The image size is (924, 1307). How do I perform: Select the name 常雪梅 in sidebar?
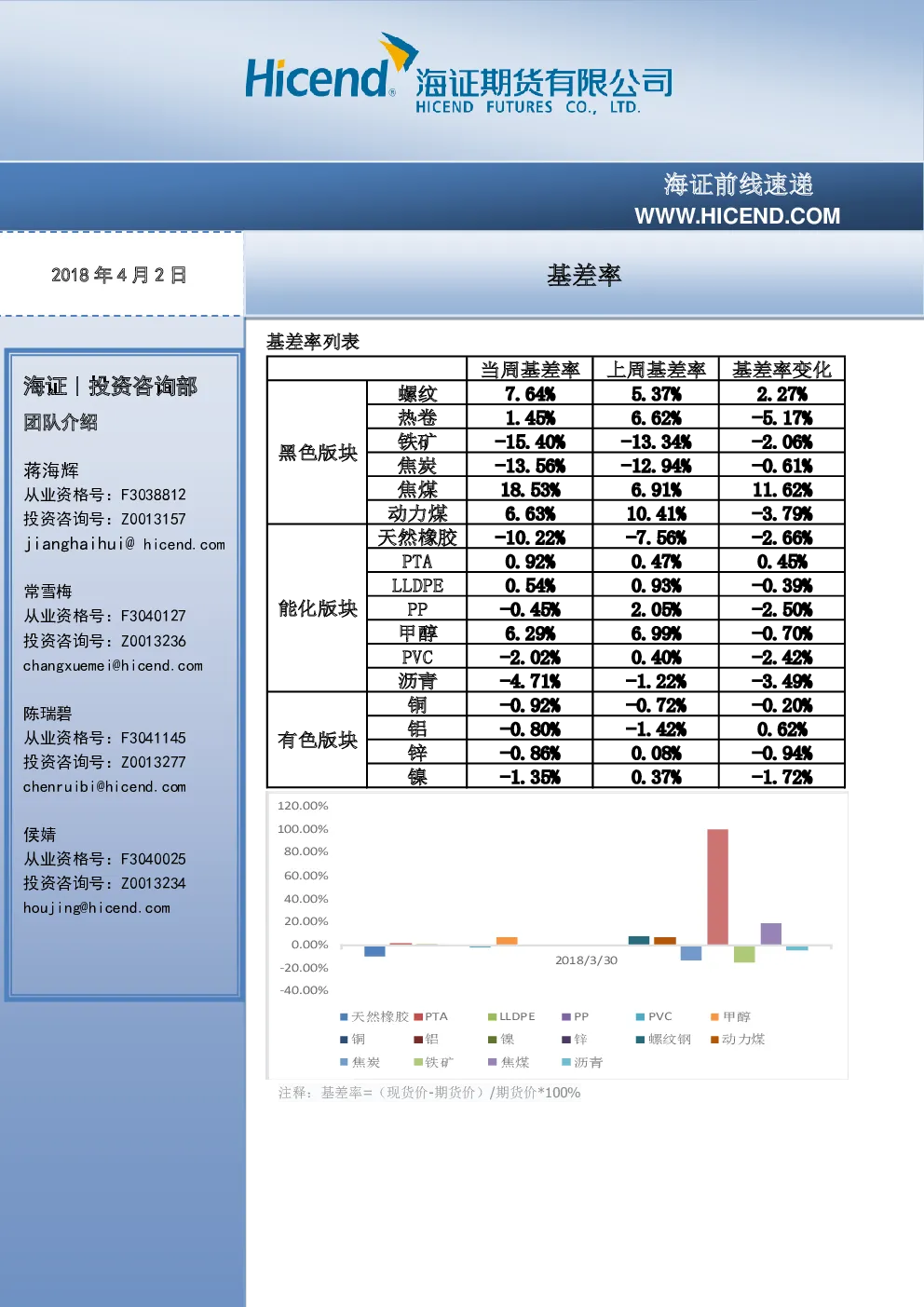(48, 592)
